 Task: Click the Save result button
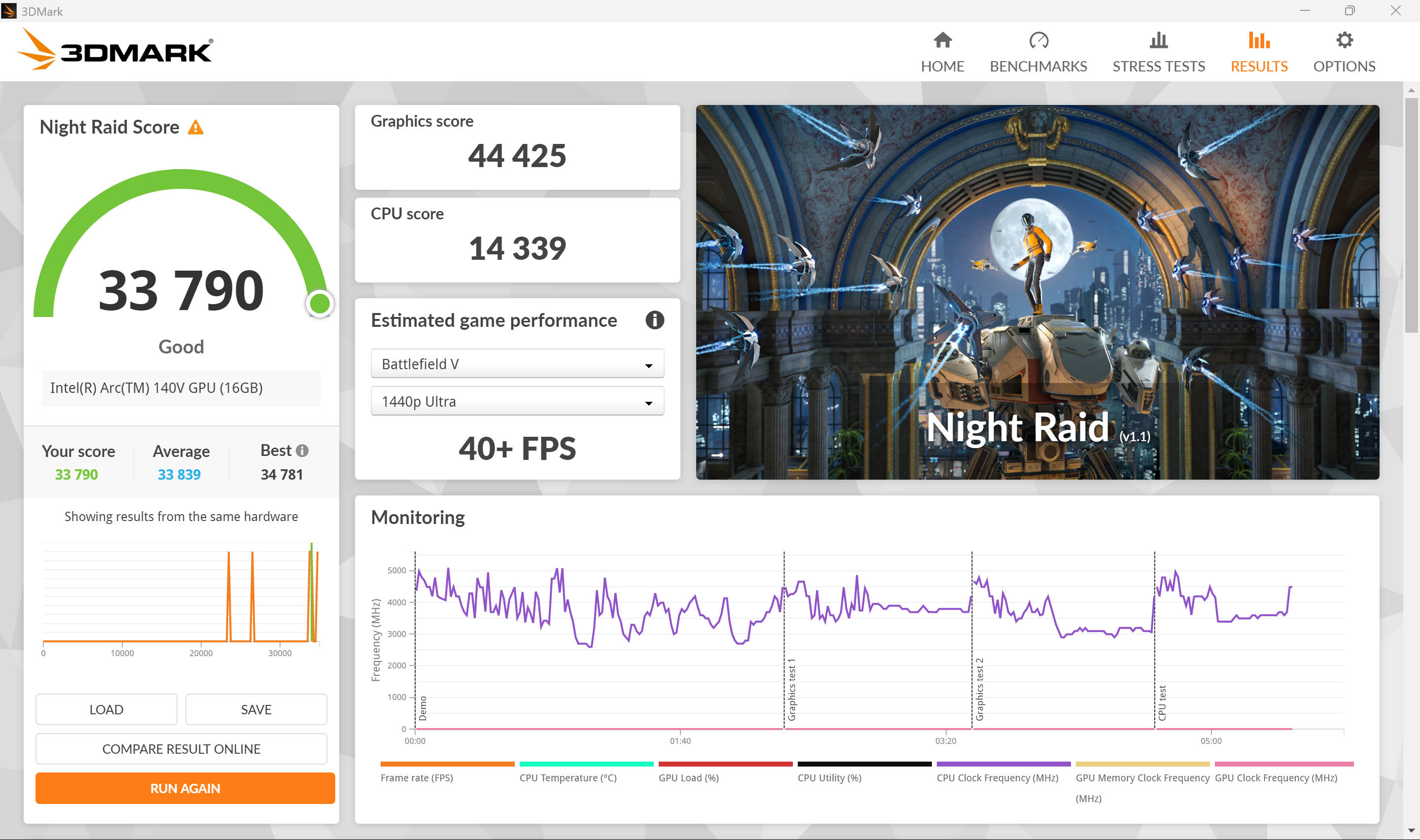256,709
